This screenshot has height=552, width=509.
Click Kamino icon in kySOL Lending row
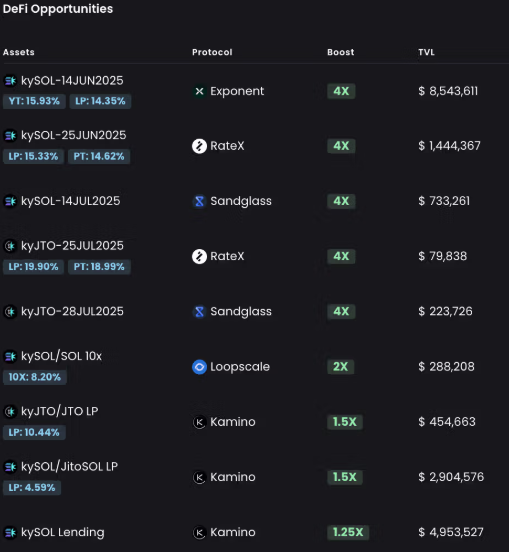(199, 533)
